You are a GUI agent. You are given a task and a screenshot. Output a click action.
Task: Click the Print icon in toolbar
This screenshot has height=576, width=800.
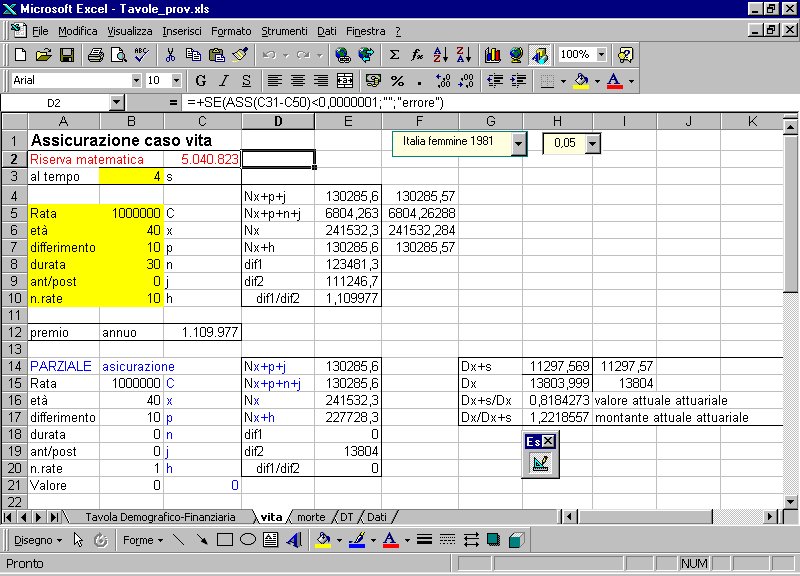coord(96,55)
